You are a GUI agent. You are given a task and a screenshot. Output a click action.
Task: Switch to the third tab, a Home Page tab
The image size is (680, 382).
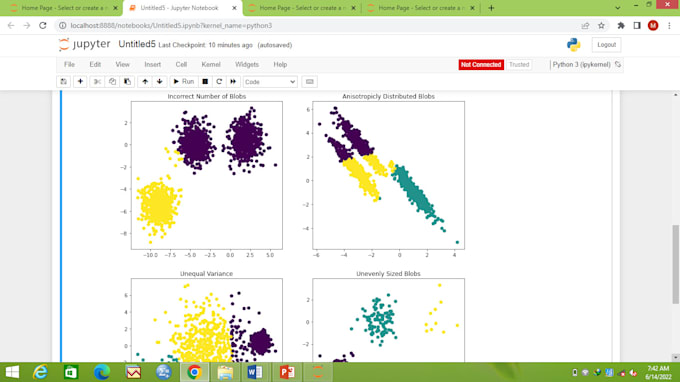tap(301, 8)
